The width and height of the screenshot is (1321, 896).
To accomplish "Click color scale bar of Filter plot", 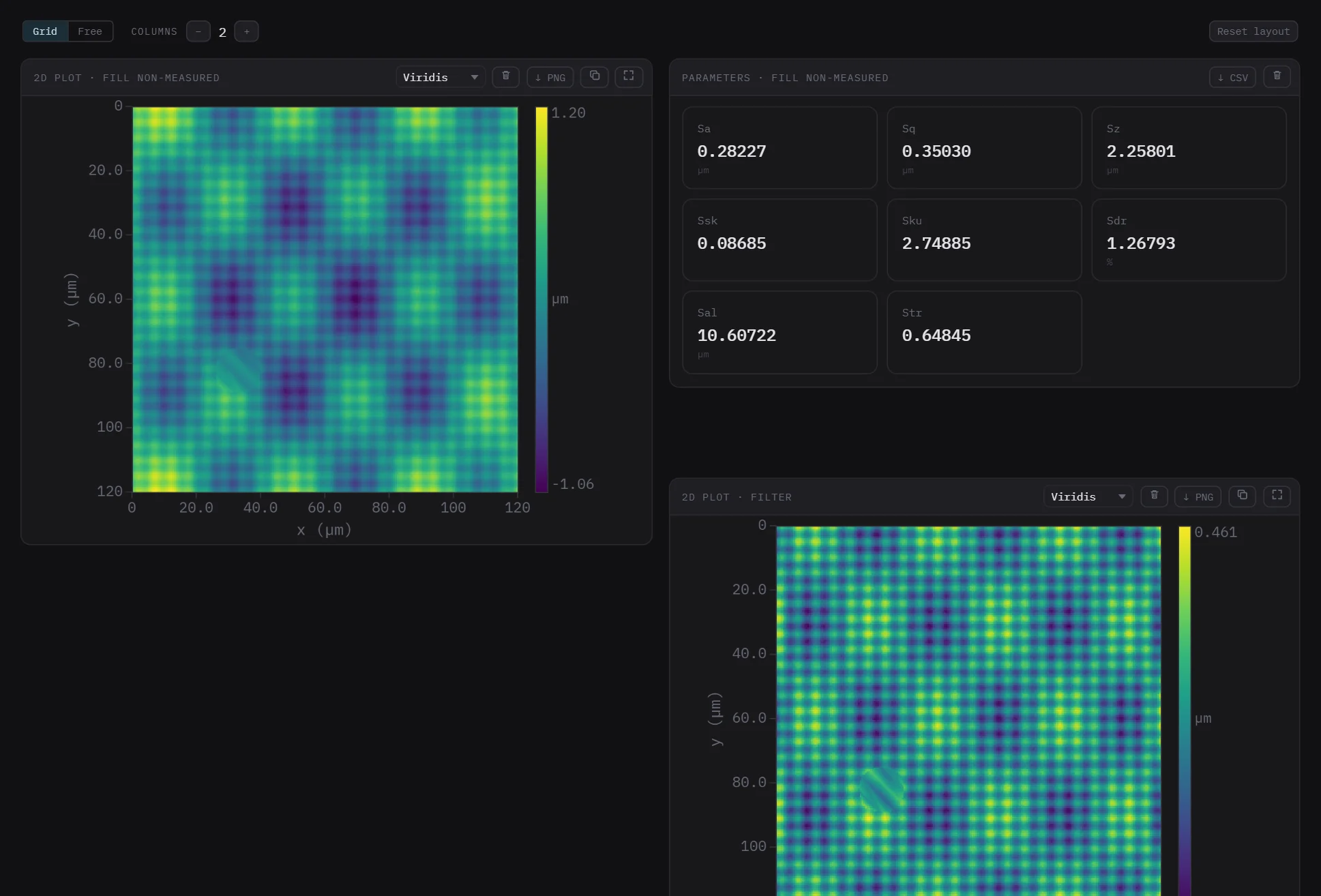I will [x=1185, y=711].
